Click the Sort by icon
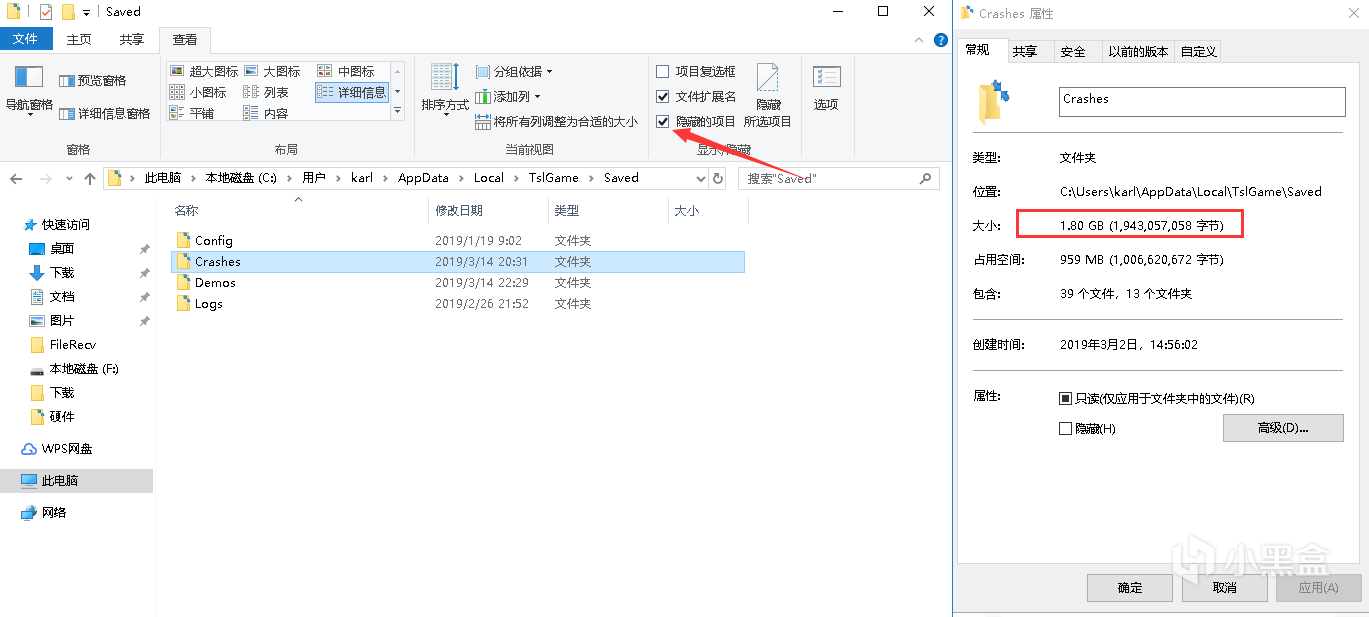The image size is (1369, 617). [444, 79]
